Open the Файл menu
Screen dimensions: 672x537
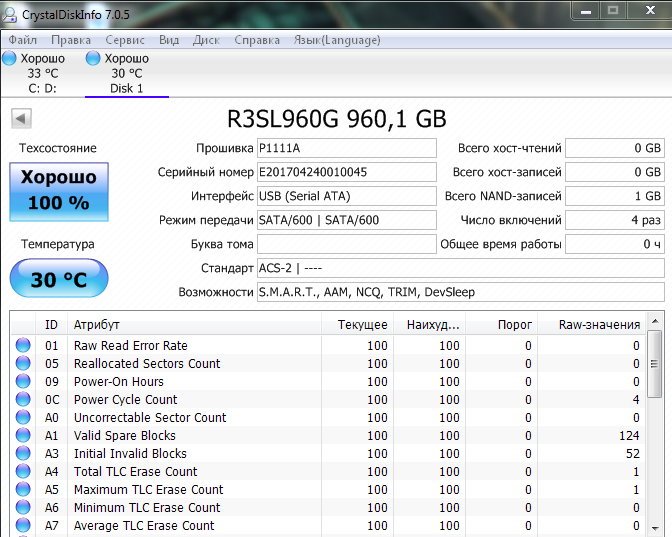tap(22, 40)
